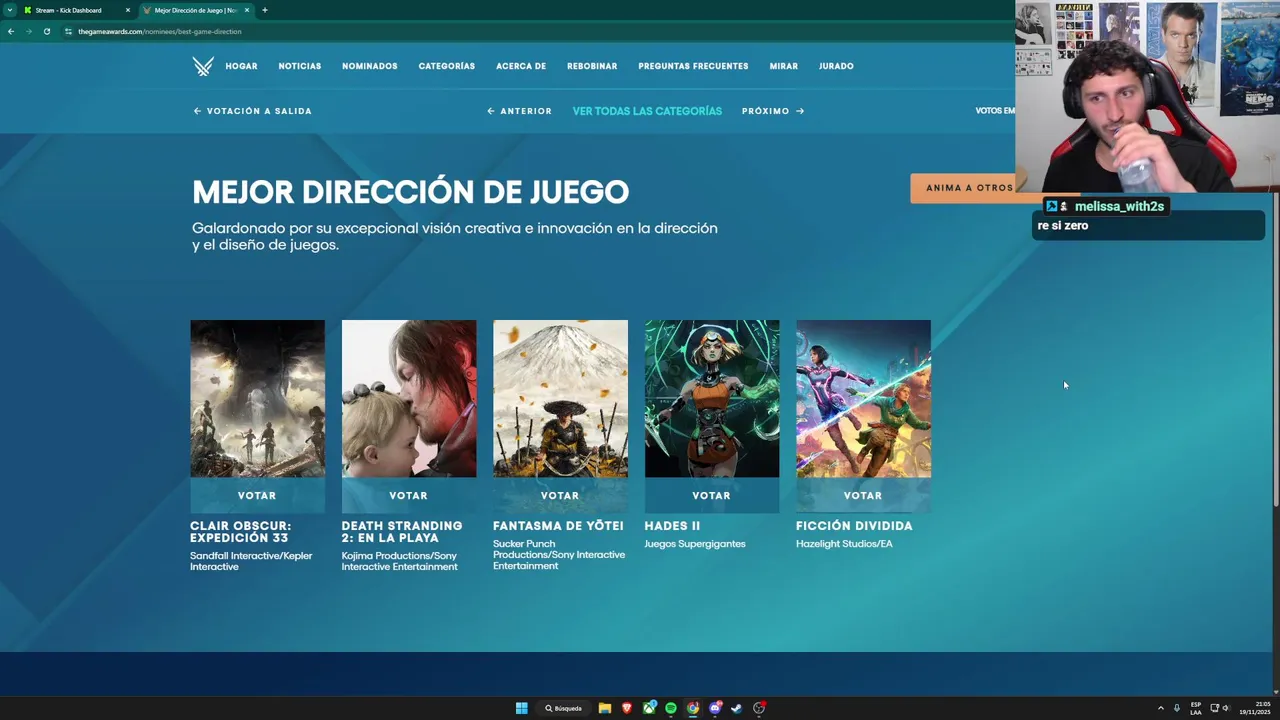The height and width of the screenshot is (720, 1280).
Task: Click Hades II cover thumbnail
Action: 712,398
